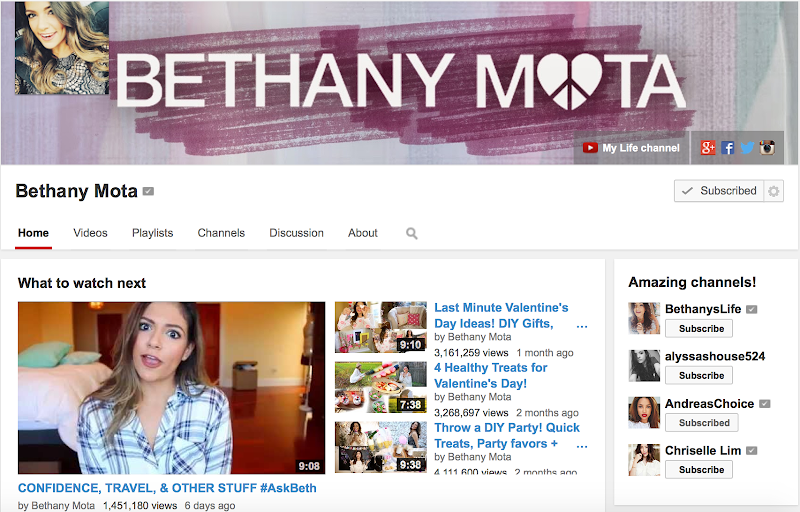Expand title of Throw a DIY Party video
The image size is (800, 512).
(x=582, y=446)
